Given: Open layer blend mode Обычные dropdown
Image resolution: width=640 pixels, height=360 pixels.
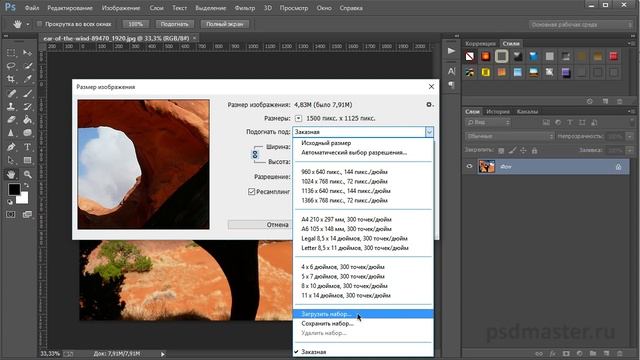Looking at the screenshot, I should coord(509,136).
